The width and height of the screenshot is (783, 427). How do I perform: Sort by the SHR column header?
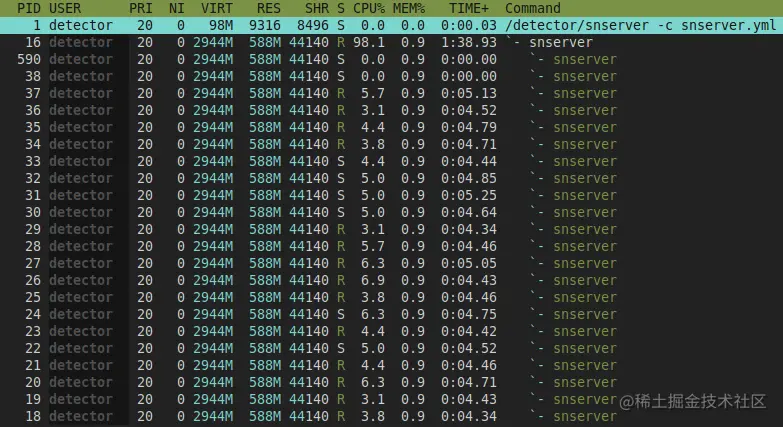tap(317, 8)
